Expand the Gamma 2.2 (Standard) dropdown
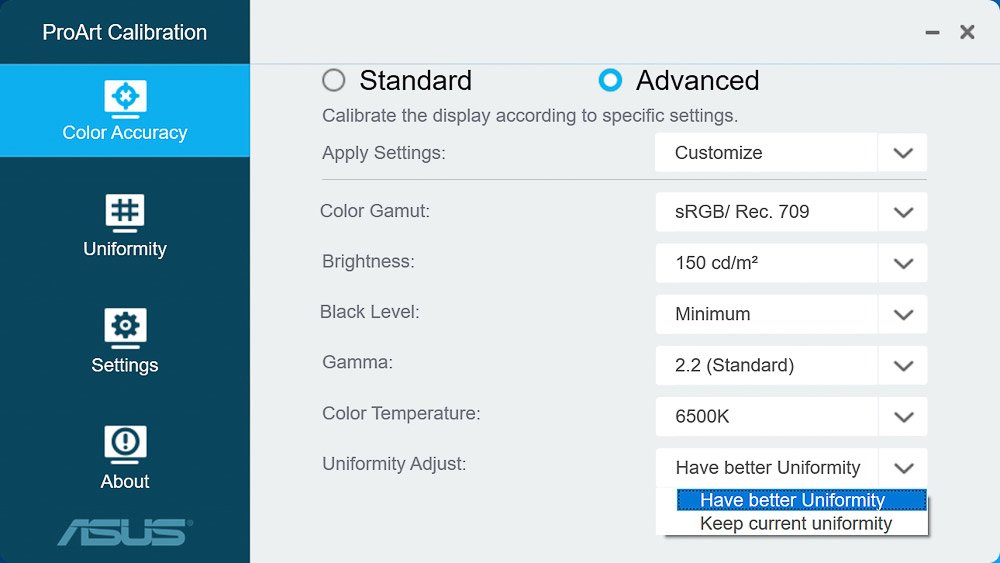1000x563 pixels. tap(791, 365)
